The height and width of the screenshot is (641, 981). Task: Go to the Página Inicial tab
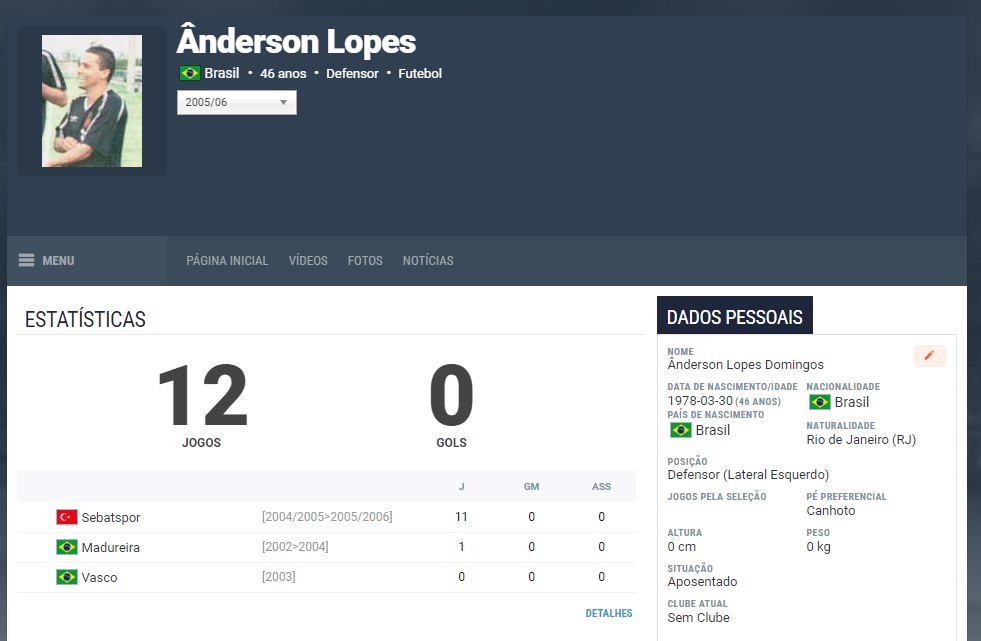click(x=227, y=261)
